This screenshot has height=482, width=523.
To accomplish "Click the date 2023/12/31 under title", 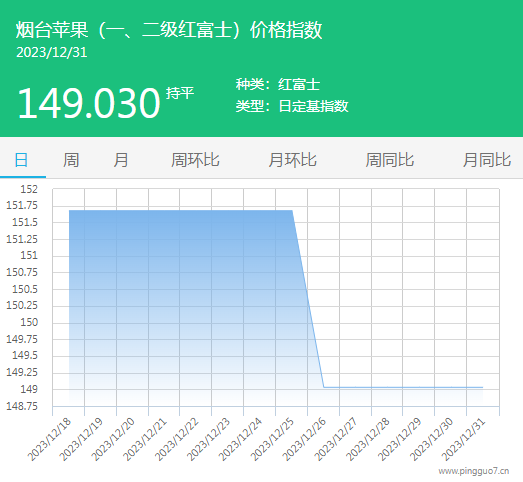I will 52,52.
